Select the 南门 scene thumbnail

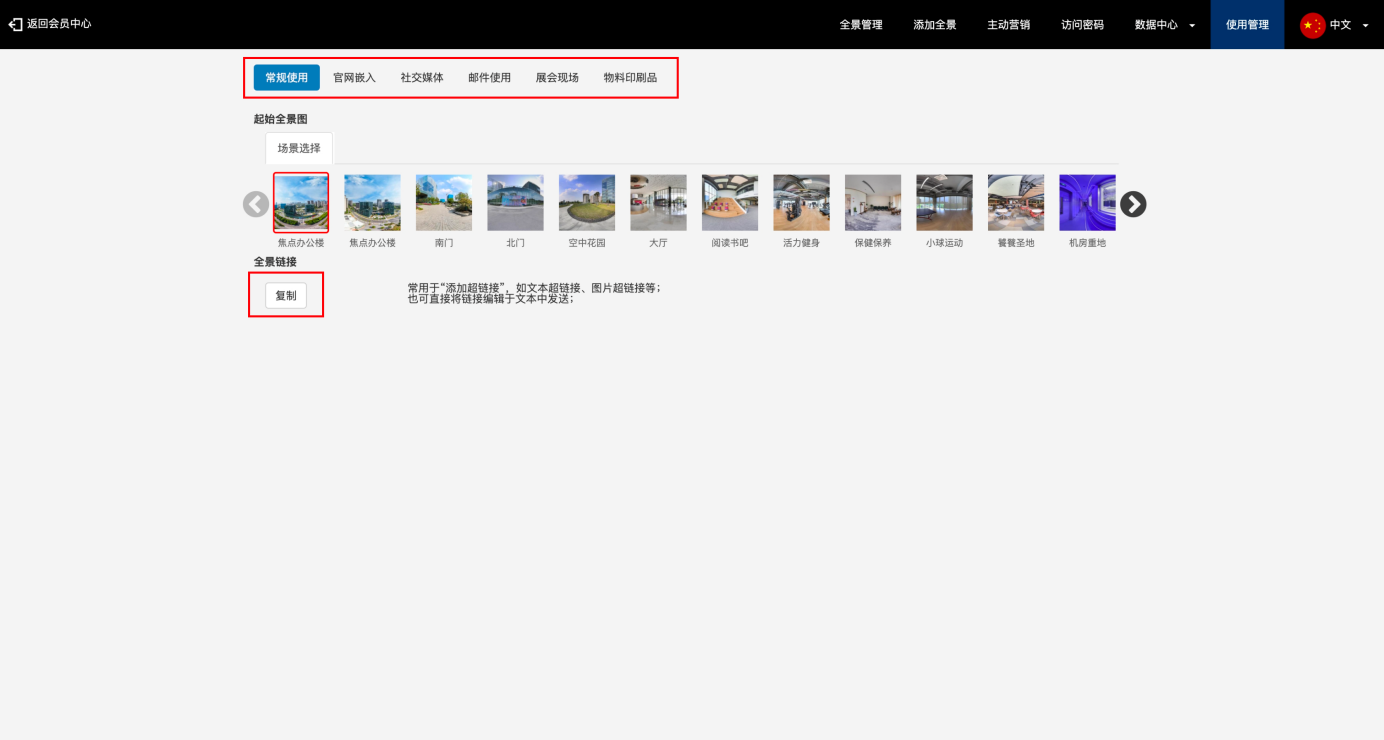444,203
